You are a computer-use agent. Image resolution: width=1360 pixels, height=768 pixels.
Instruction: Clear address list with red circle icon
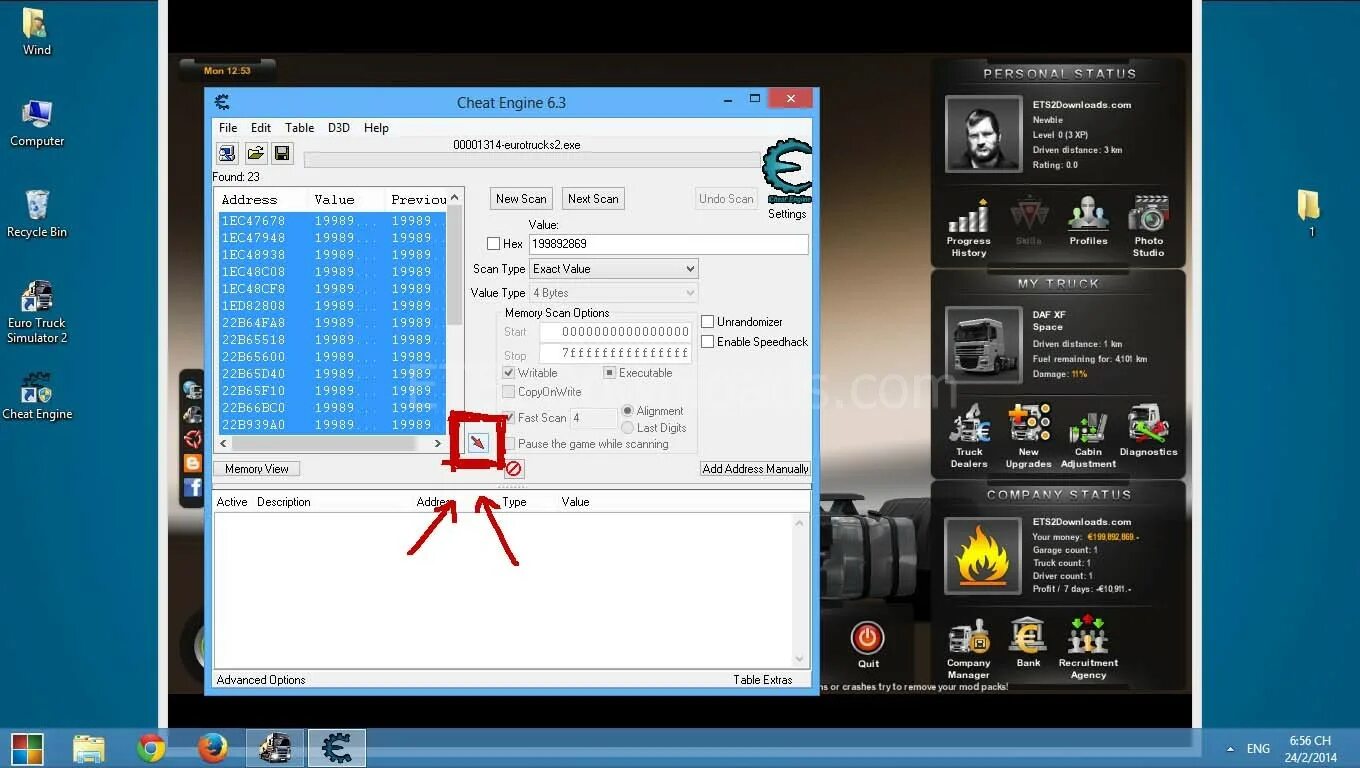(513, 468)
